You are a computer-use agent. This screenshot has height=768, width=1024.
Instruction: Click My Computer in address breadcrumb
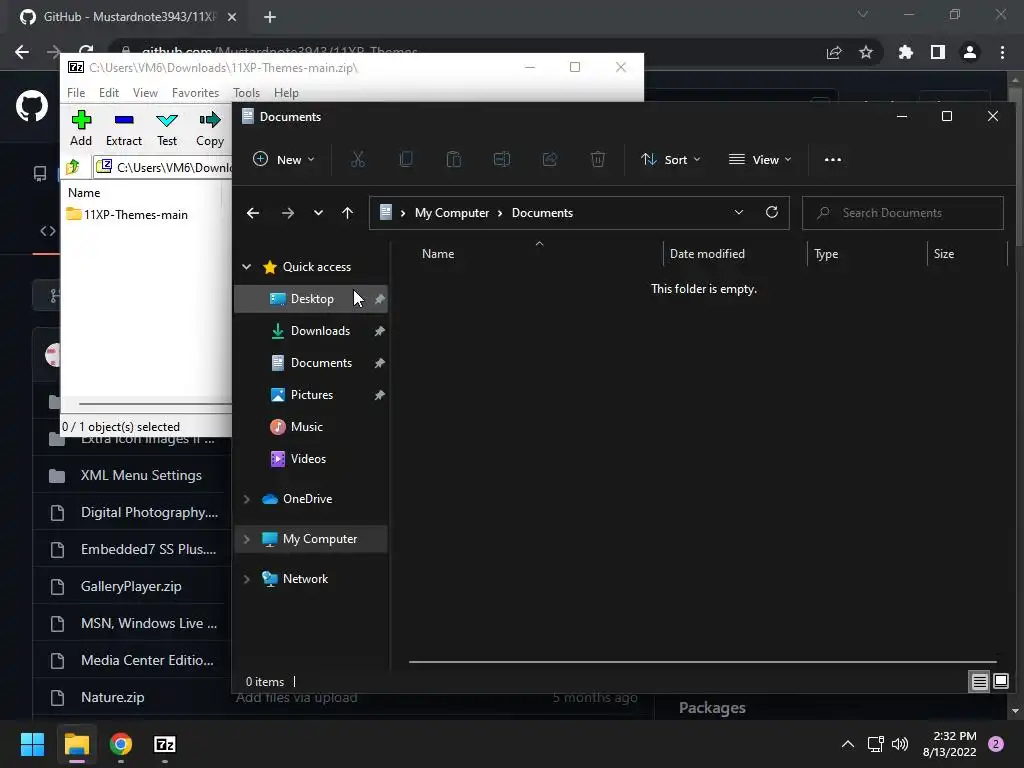[452, 213]
